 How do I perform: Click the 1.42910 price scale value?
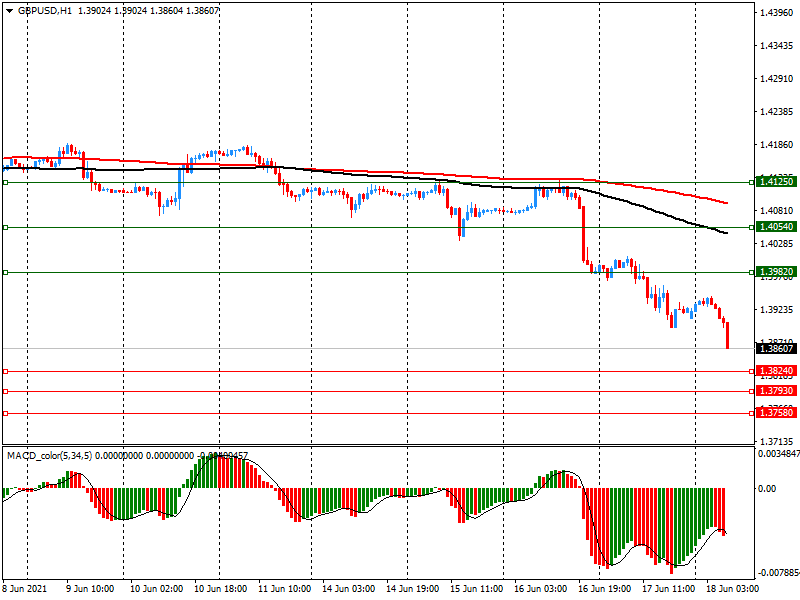point(777,79)
